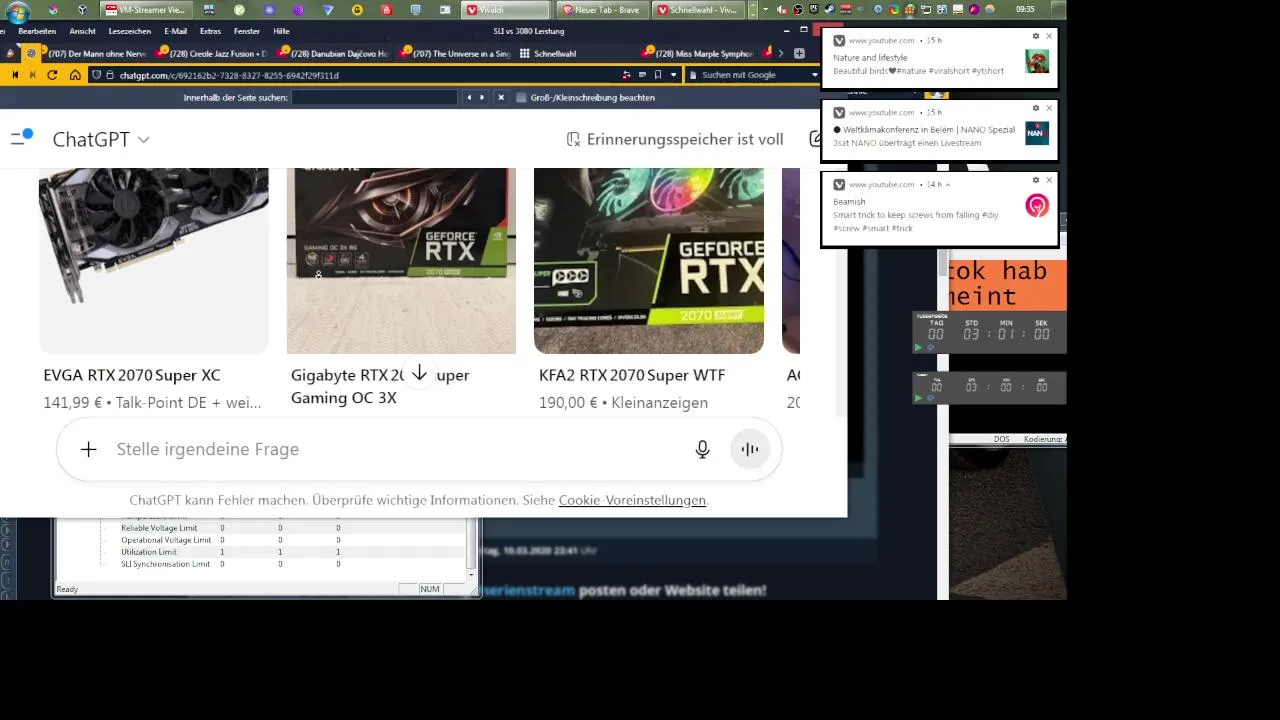Click the Windows Start orb
Image resolution: width=1280 pixels, height=720 pixels.
[x=17, y=12]
